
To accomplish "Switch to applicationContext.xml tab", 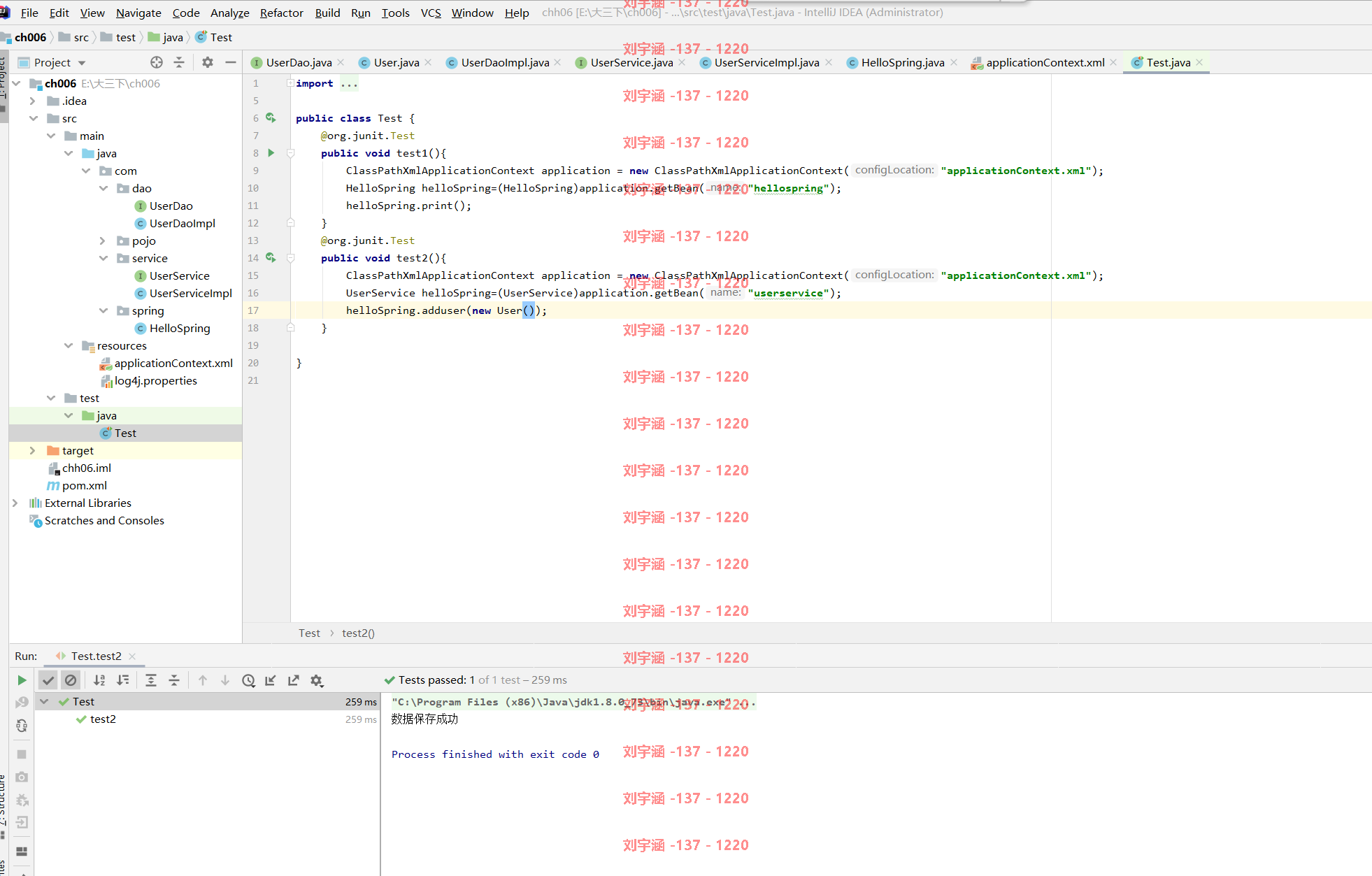I will tap(1045, 62).
